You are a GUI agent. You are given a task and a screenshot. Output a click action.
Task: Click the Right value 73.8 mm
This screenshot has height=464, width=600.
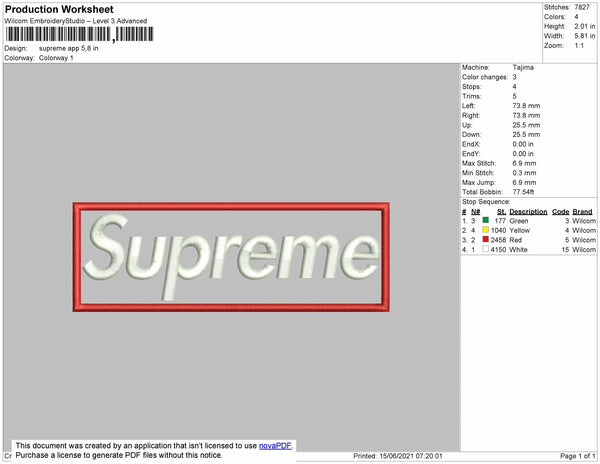point(527,115)
